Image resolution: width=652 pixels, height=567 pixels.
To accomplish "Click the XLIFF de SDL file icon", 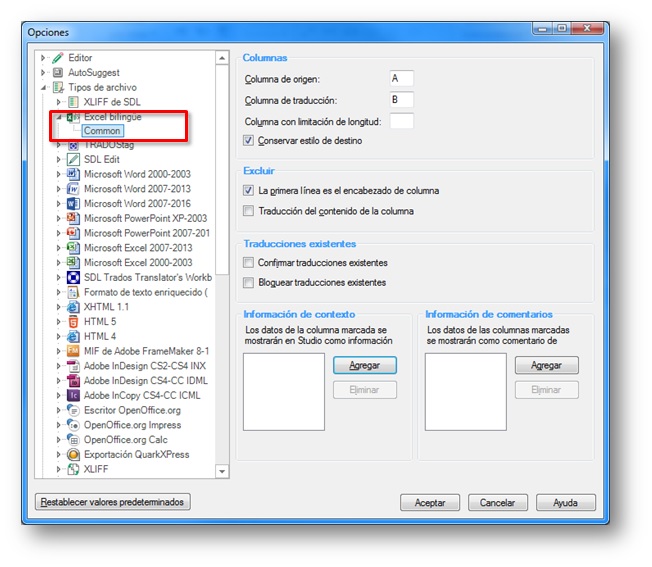I will (x=73, y=102).
